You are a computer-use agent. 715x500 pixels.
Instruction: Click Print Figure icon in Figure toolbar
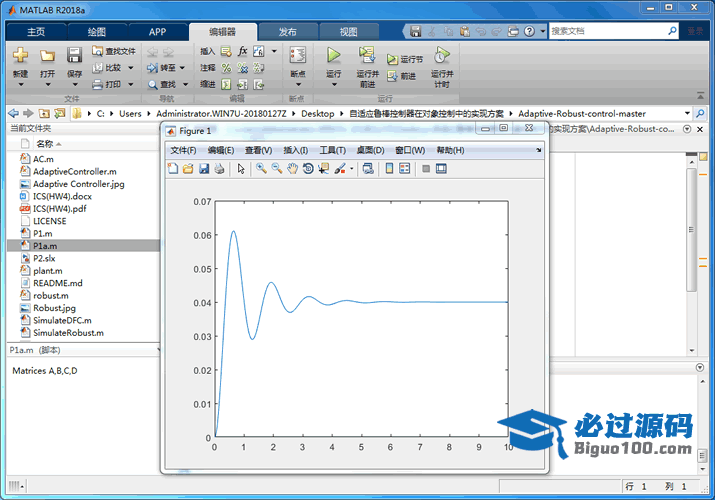(x=219, y=169)
